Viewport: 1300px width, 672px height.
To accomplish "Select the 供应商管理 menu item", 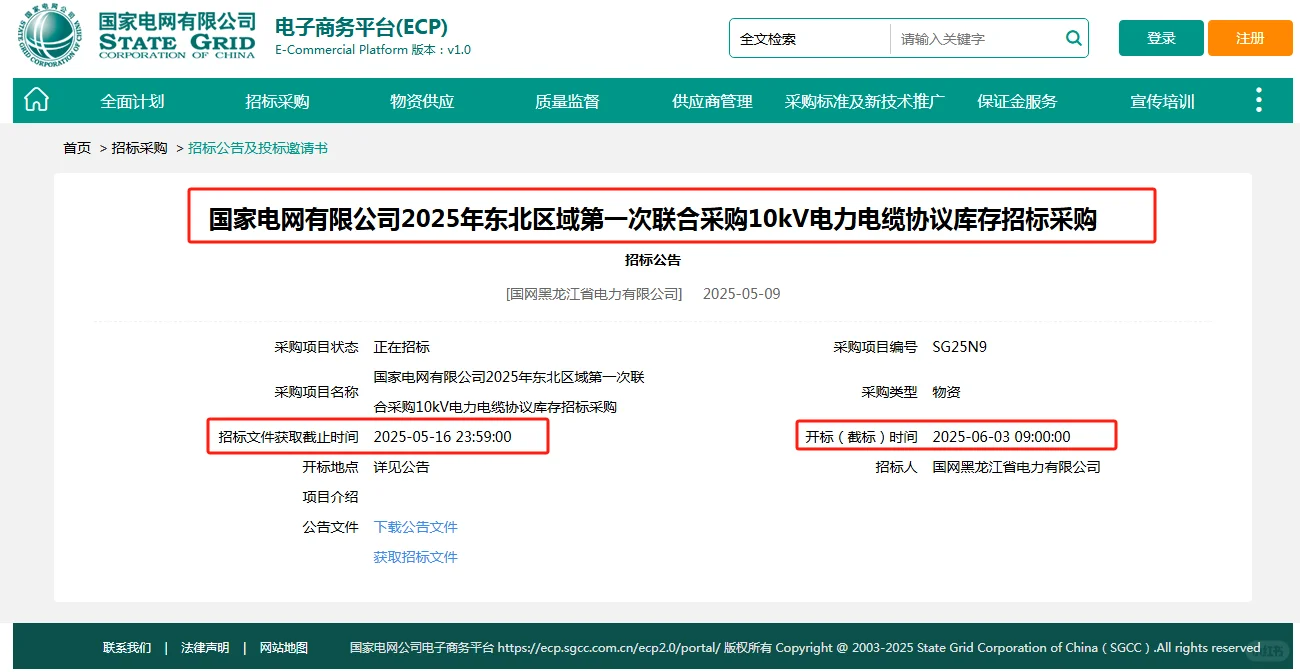I will (711, 100).
